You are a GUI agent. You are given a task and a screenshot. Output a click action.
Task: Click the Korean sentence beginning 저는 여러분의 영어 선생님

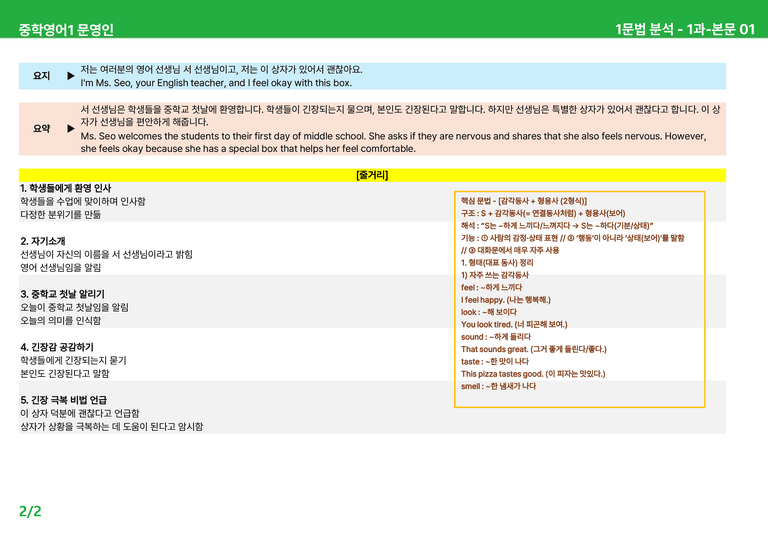tap(221, 70)
